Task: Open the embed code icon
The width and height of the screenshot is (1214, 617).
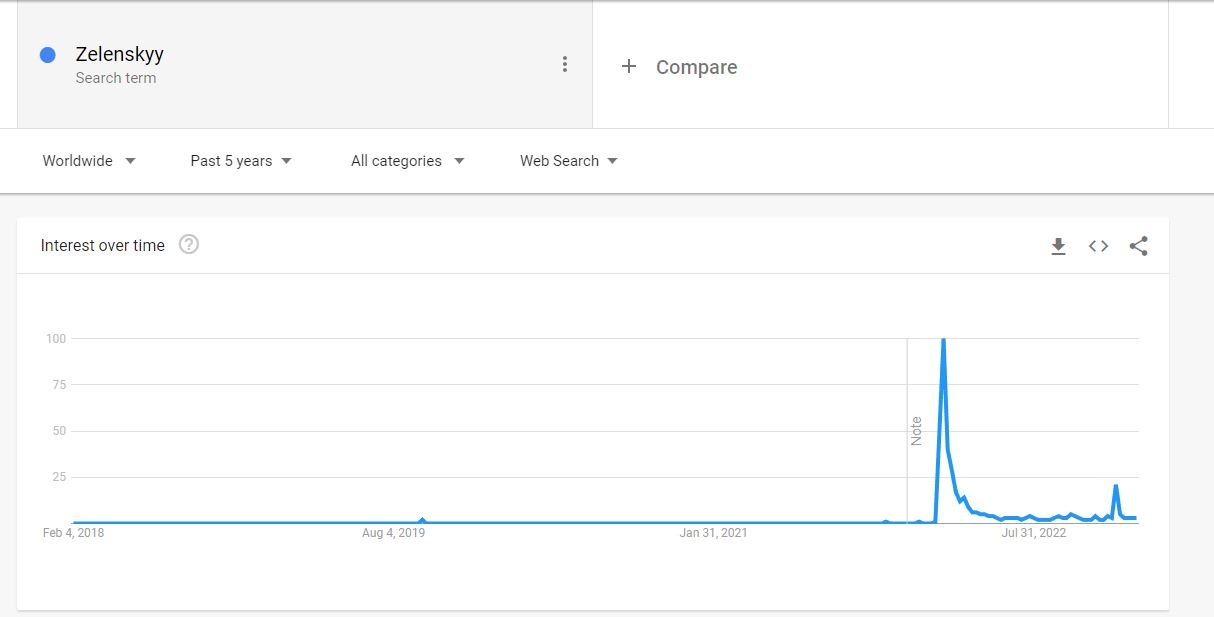Action: pyautogui.click(x=1098, y=246)
